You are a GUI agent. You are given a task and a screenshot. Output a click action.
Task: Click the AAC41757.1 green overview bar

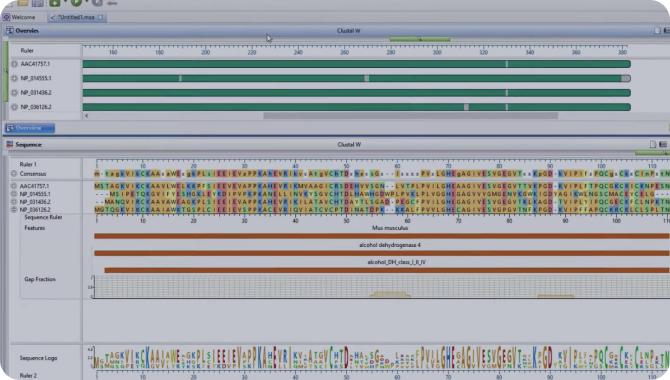point(356,64)
